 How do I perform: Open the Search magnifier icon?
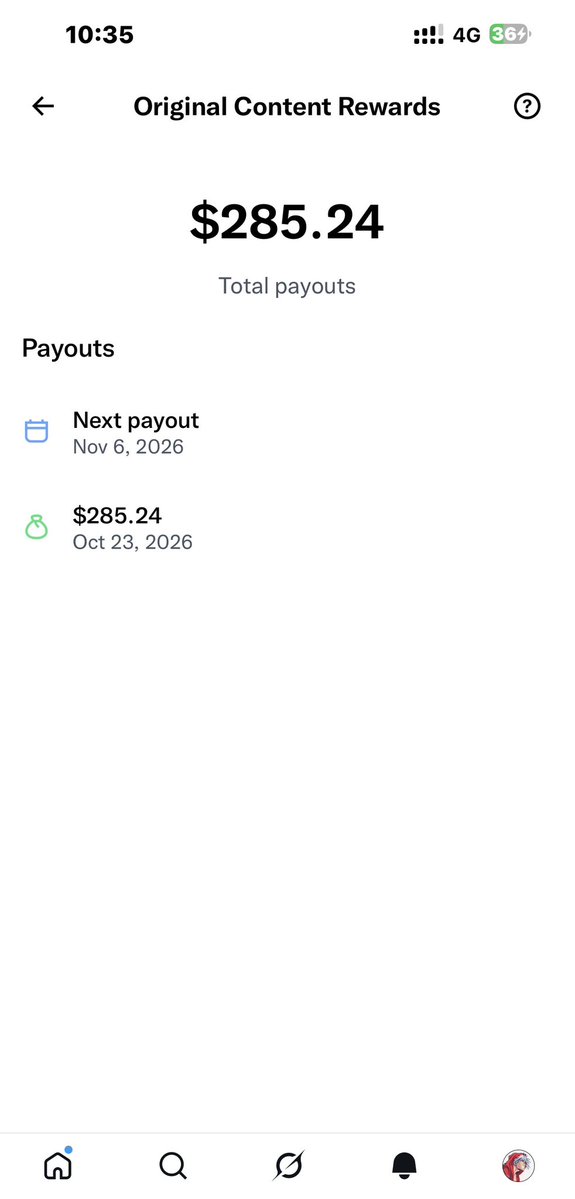[173, 1165]
